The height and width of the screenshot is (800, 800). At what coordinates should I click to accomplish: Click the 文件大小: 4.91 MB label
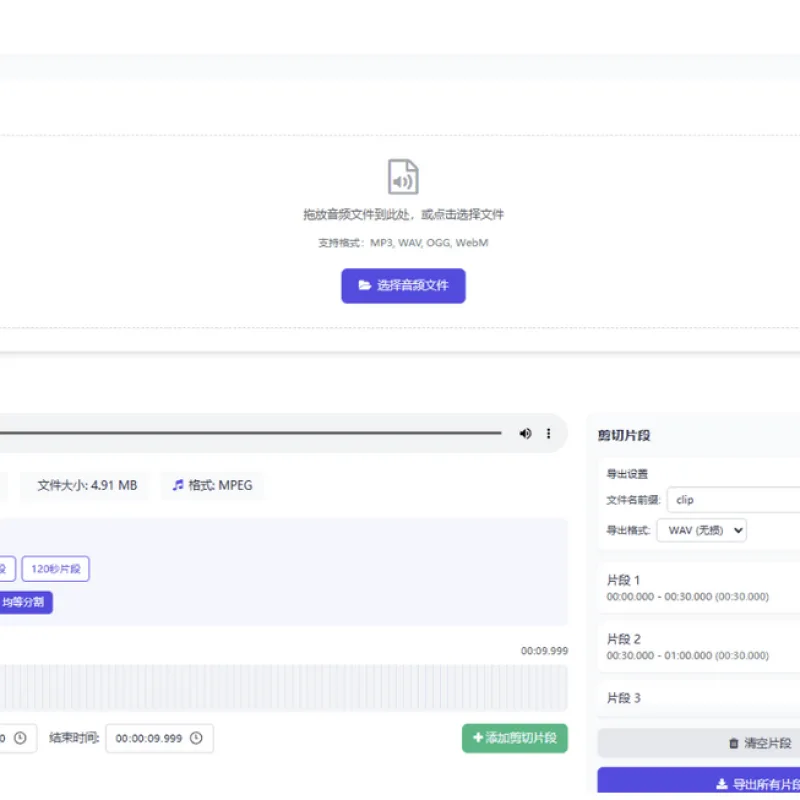pos(87,485)
